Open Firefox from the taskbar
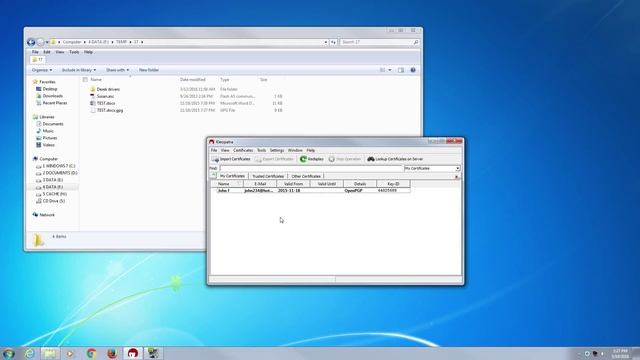Image resolution: width=640 pixels, height=360 pixels. 112,353
